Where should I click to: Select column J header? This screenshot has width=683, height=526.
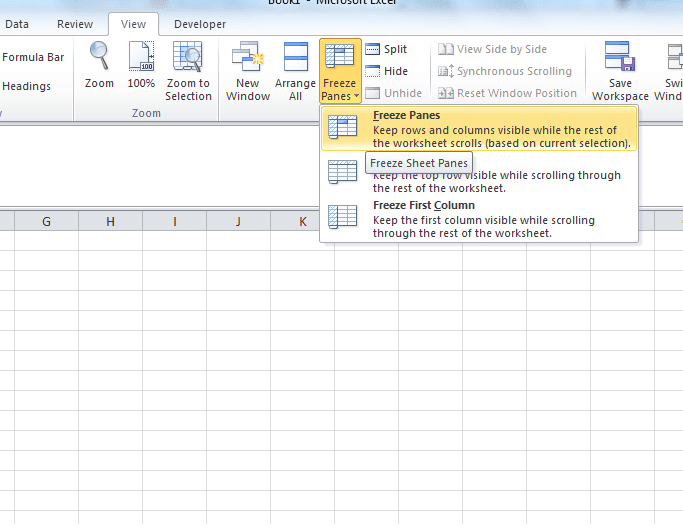click(x=238, y=221)
